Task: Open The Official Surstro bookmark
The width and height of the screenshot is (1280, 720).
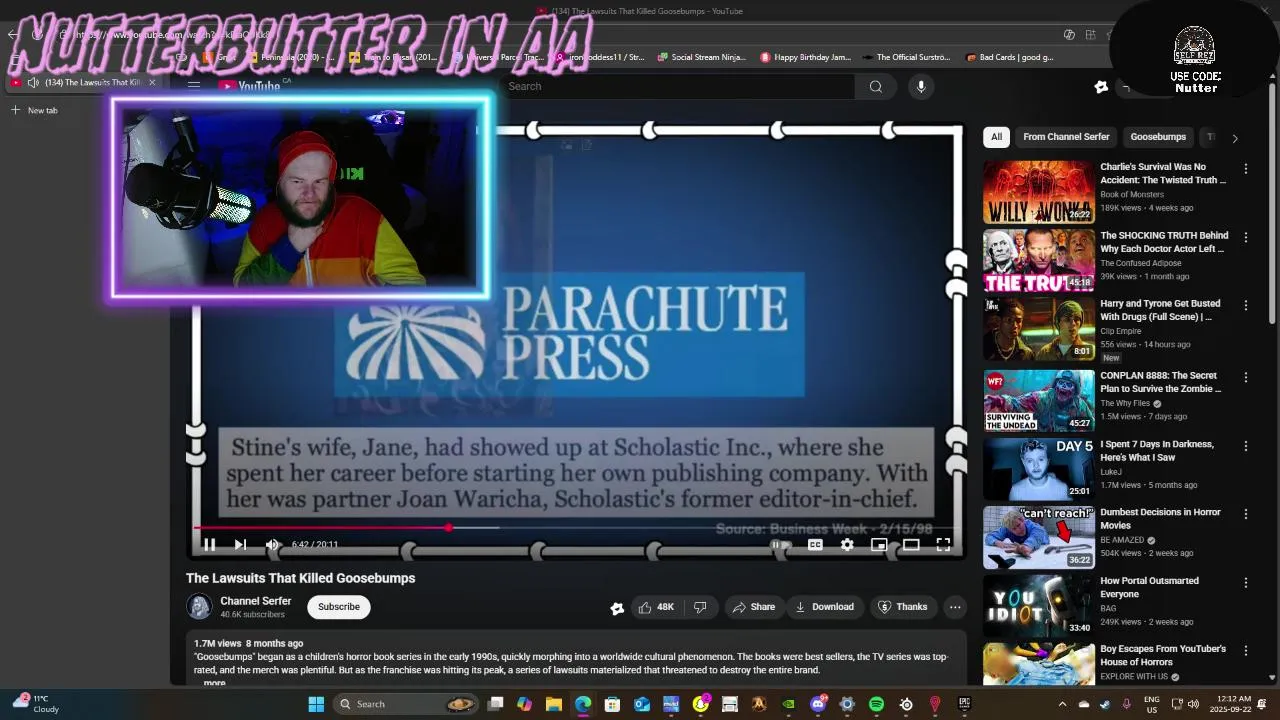Action: 906,57
